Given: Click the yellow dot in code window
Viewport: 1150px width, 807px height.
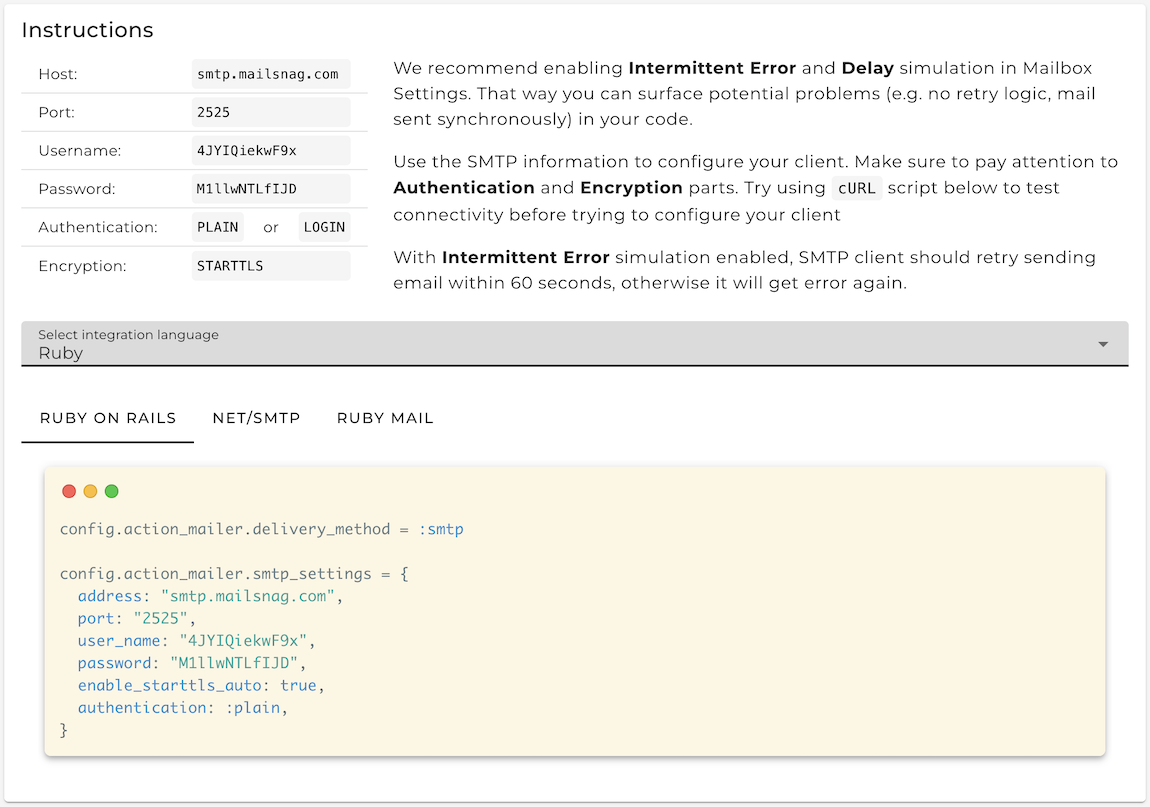Looking at the screenshot, I should 90,491.
